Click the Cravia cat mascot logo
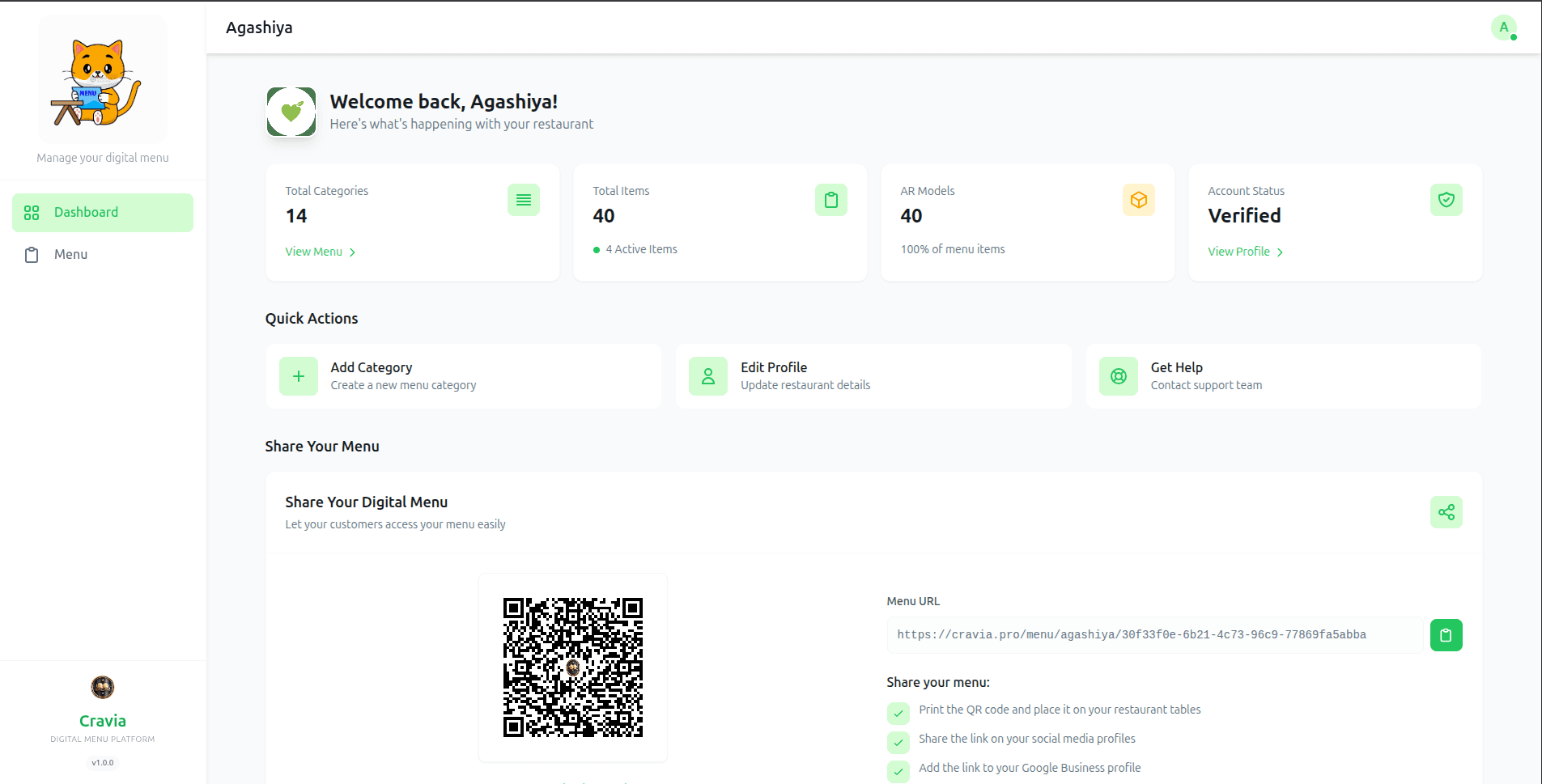This screenshot has height=784, width=1542. tap(102, 80)
